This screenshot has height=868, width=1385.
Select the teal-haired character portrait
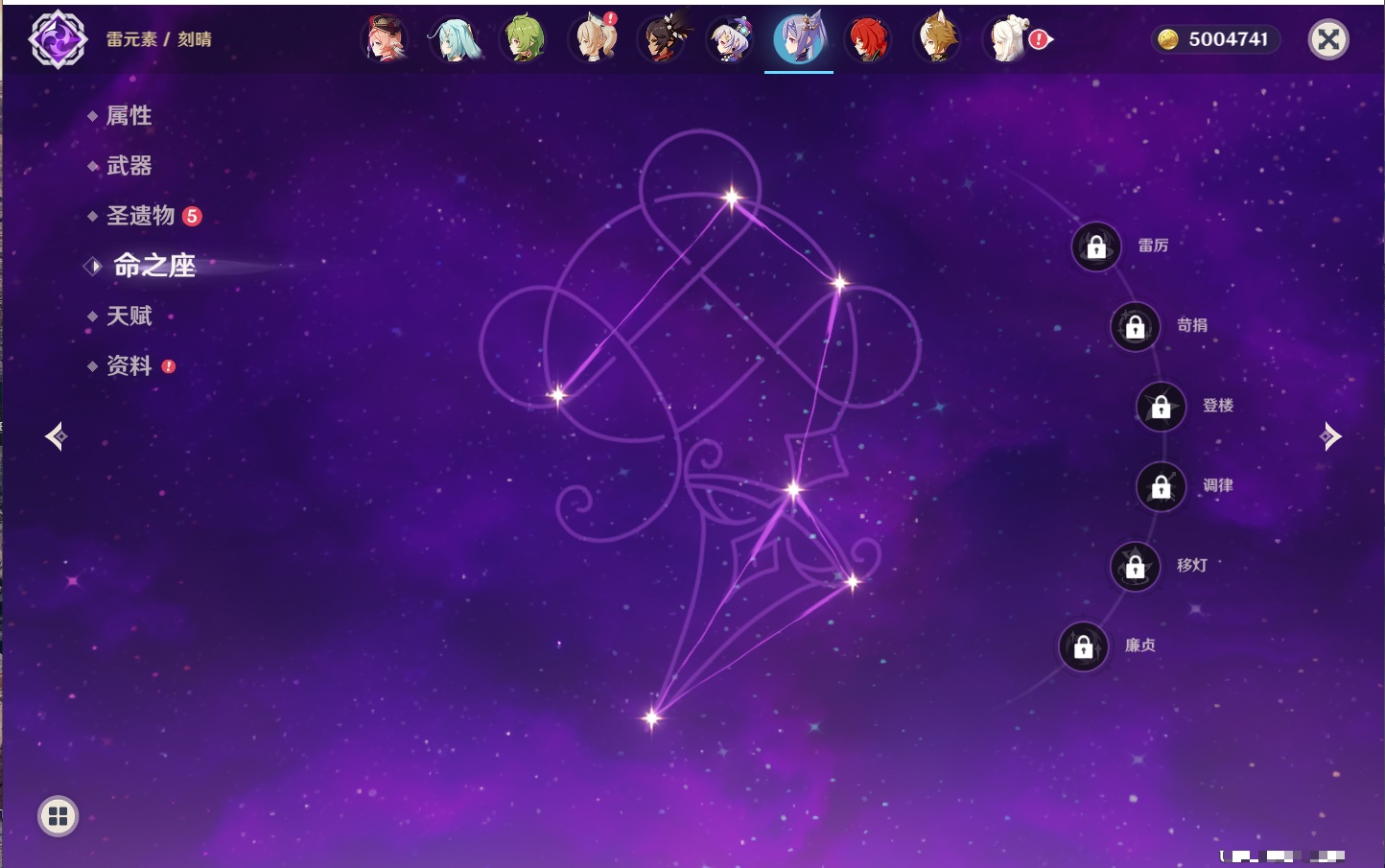click(455, 39)
